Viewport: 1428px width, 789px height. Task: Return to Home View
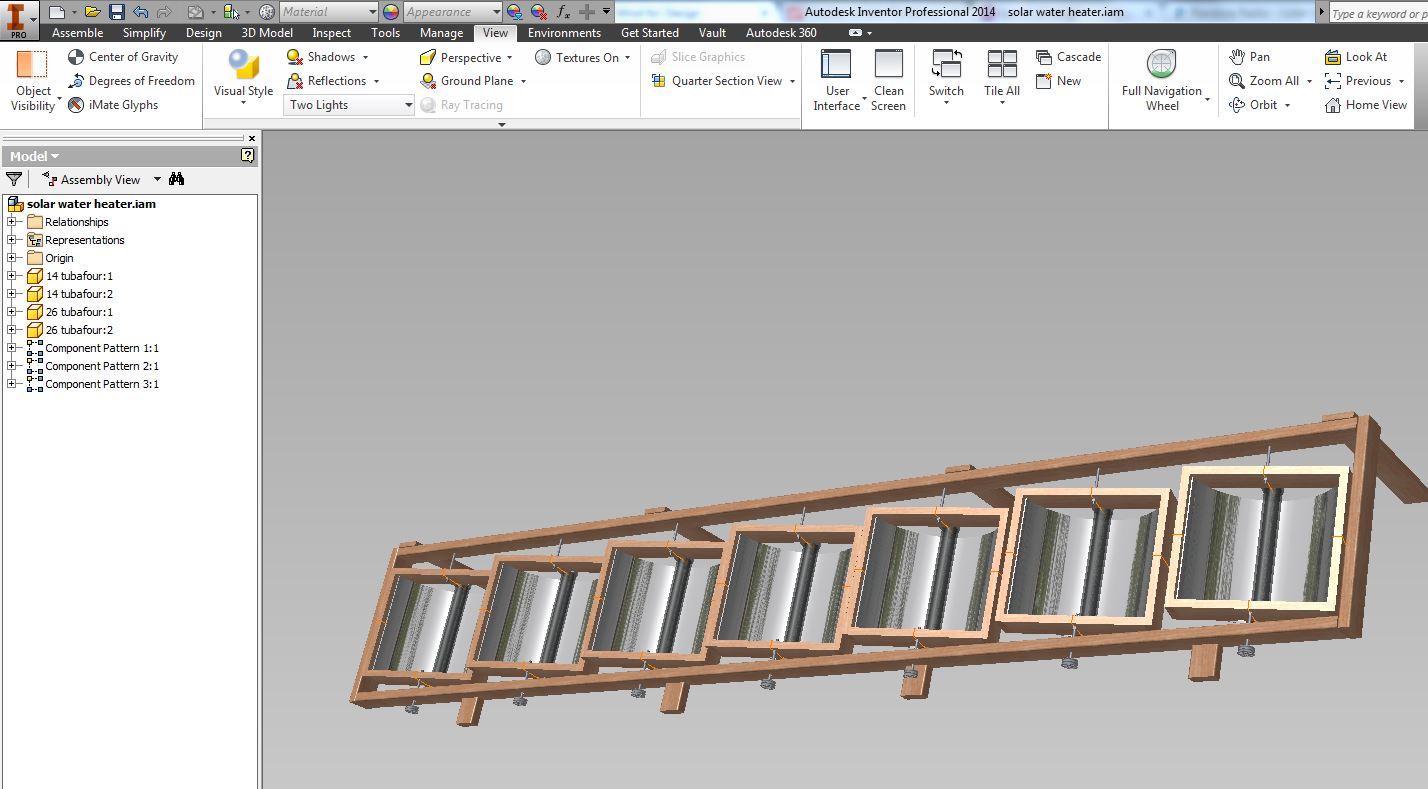click(x=1366, y=105)
